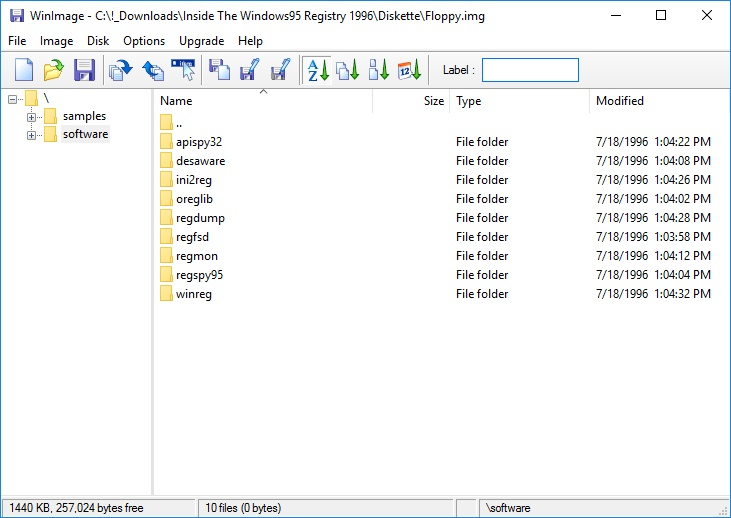Click the Label text field
Image resolution: width=731 pixels, height=518 pixels.
(530, 70)
